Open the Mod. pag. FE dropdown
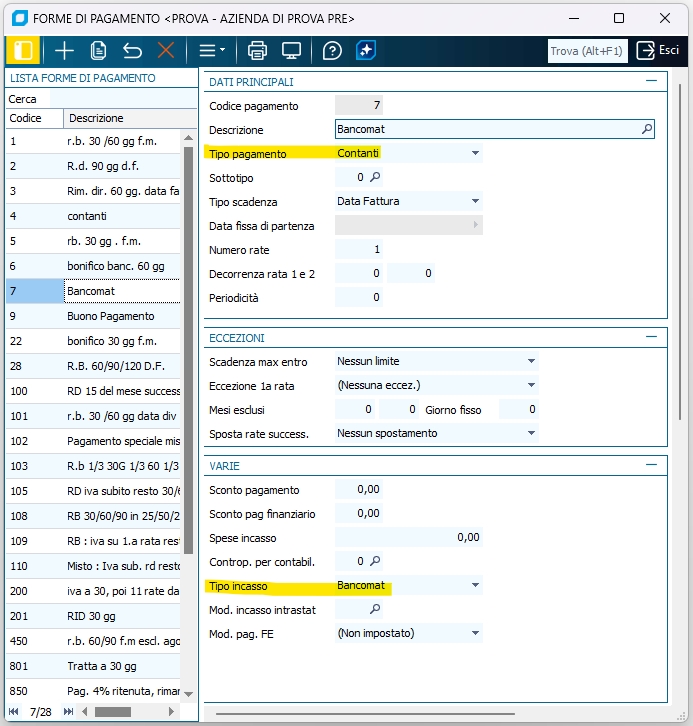 pos(475,633)
